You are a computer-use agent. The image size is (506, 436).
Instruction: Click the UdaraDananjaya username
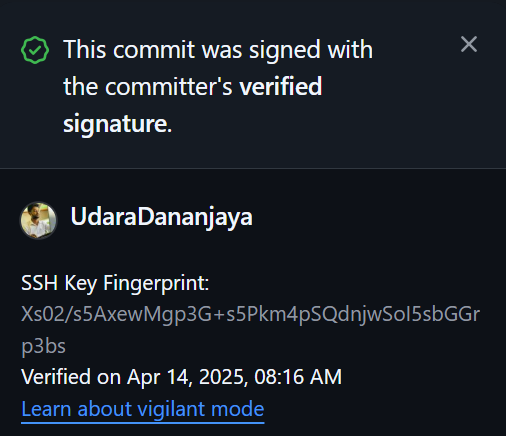click(161, 217)
